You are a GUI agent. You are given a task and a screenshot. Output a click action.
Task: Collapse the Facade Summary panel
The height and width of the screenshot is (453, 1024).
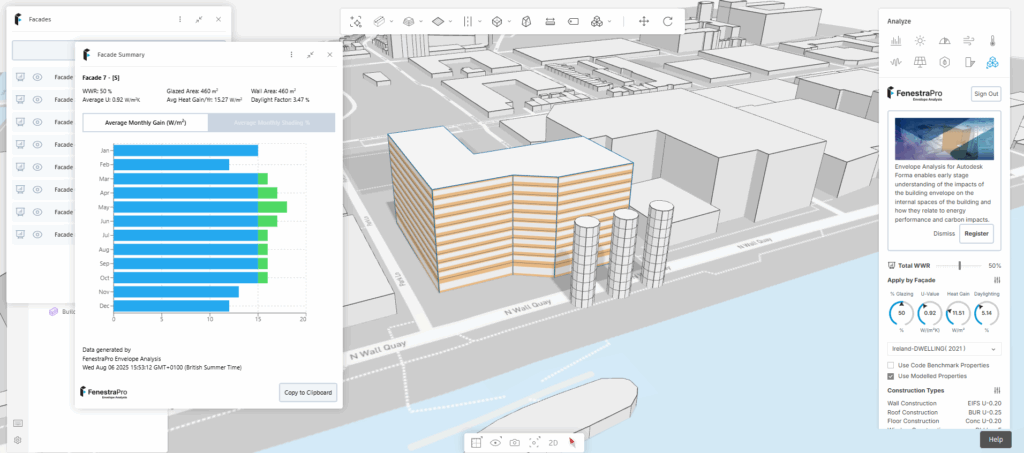click(310, 55)
